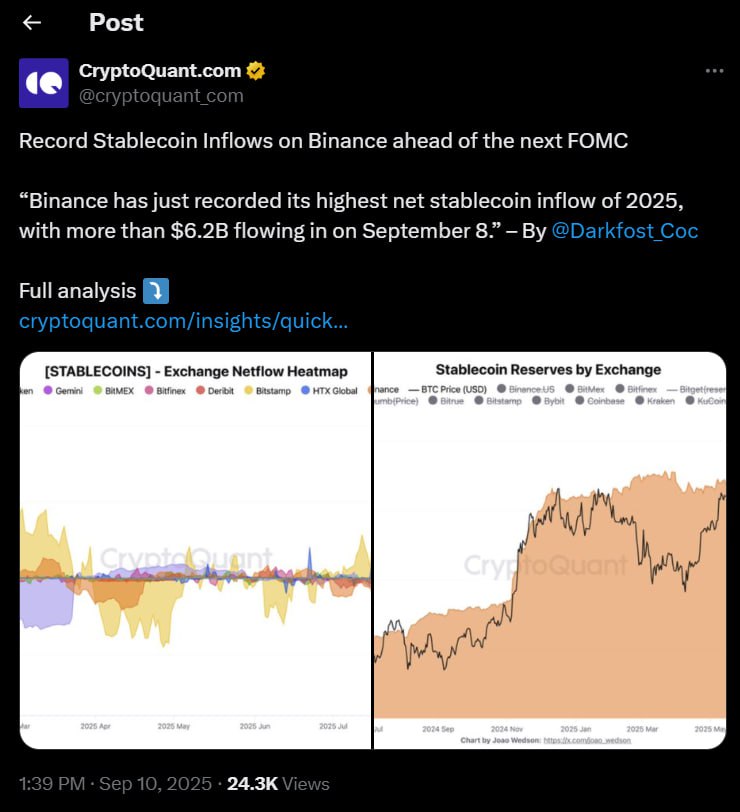
Task: Toggle the Coinbase reserves legend item
Action: [x=600, y=401]
